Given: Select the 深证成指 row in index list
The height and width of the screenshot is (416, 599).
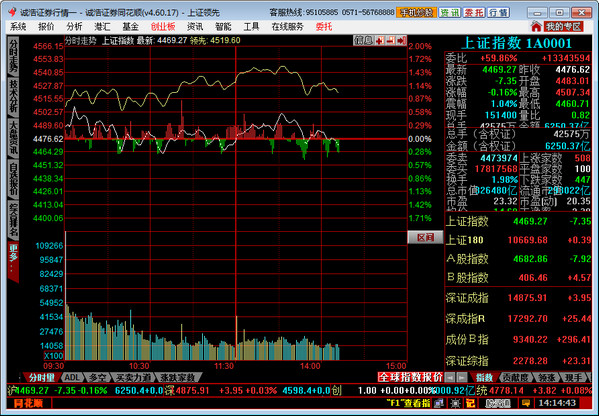Looking at the screenshot, I should point(518,298).
